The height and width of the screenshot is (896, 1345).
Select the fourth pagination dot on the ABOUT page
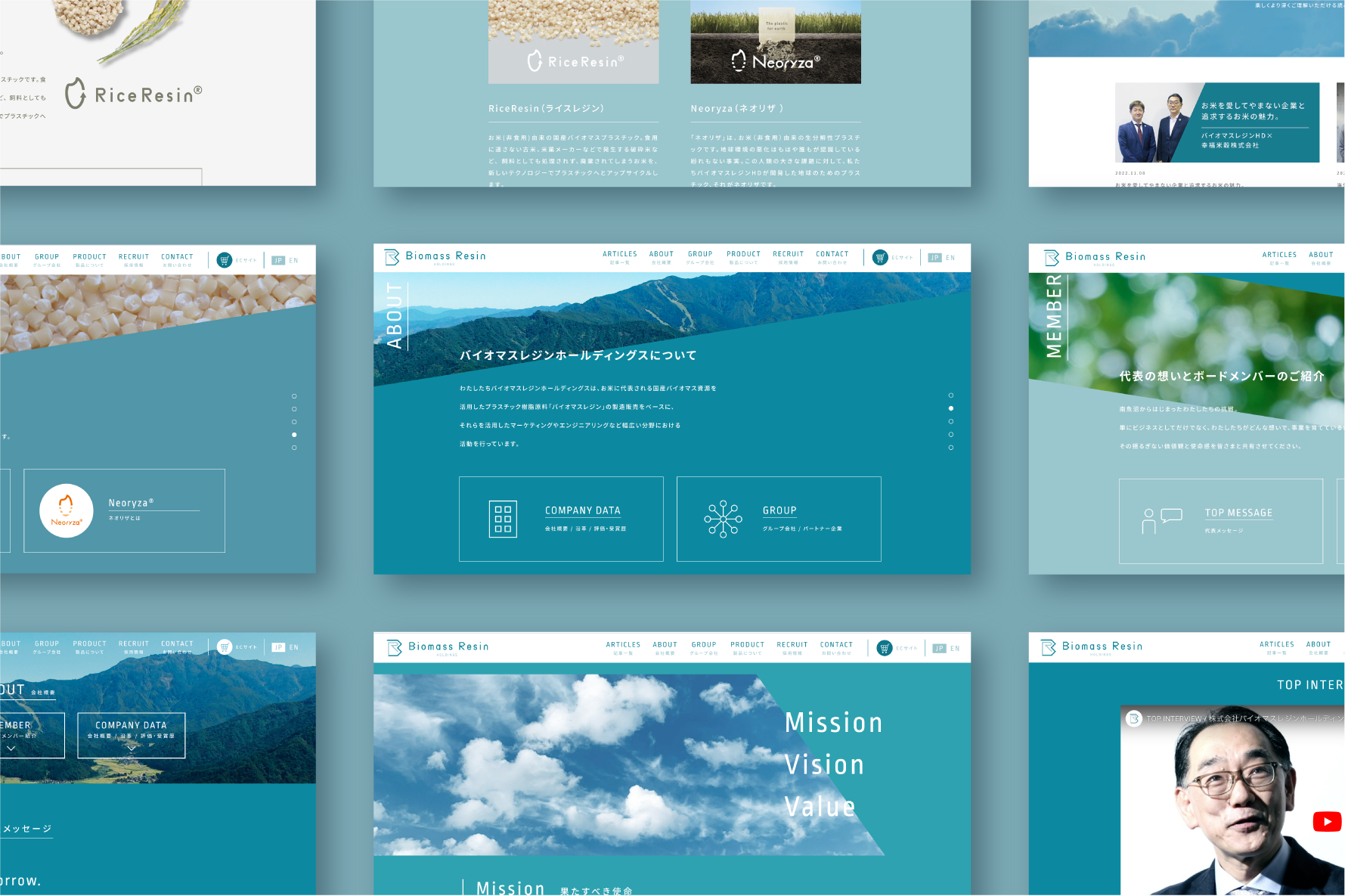pyautogui.click(x=951, y=435)
